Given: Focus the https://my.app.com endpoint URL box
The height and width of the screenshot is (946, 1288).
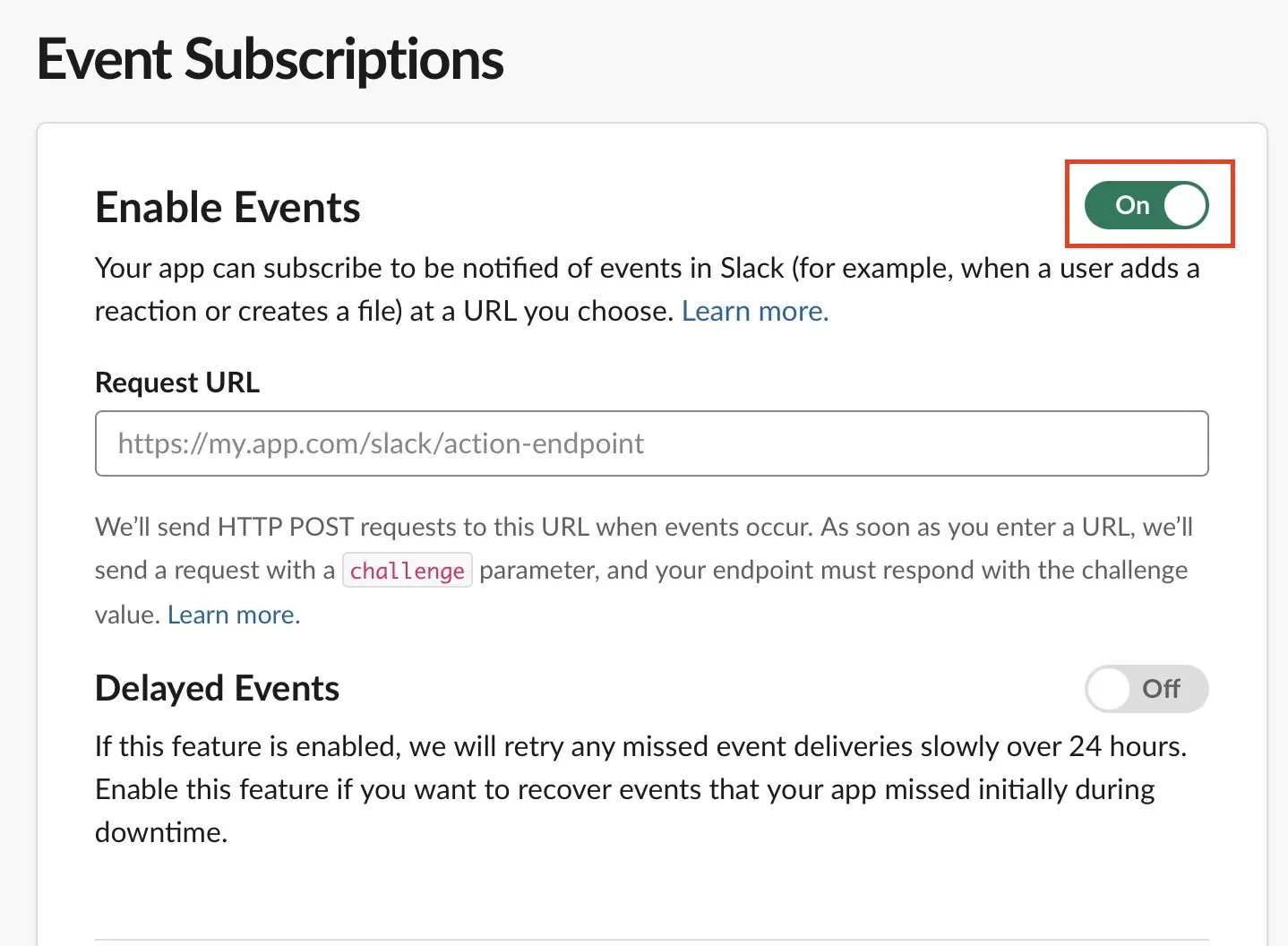Looking at the screenshot, I should pos(651,443).
